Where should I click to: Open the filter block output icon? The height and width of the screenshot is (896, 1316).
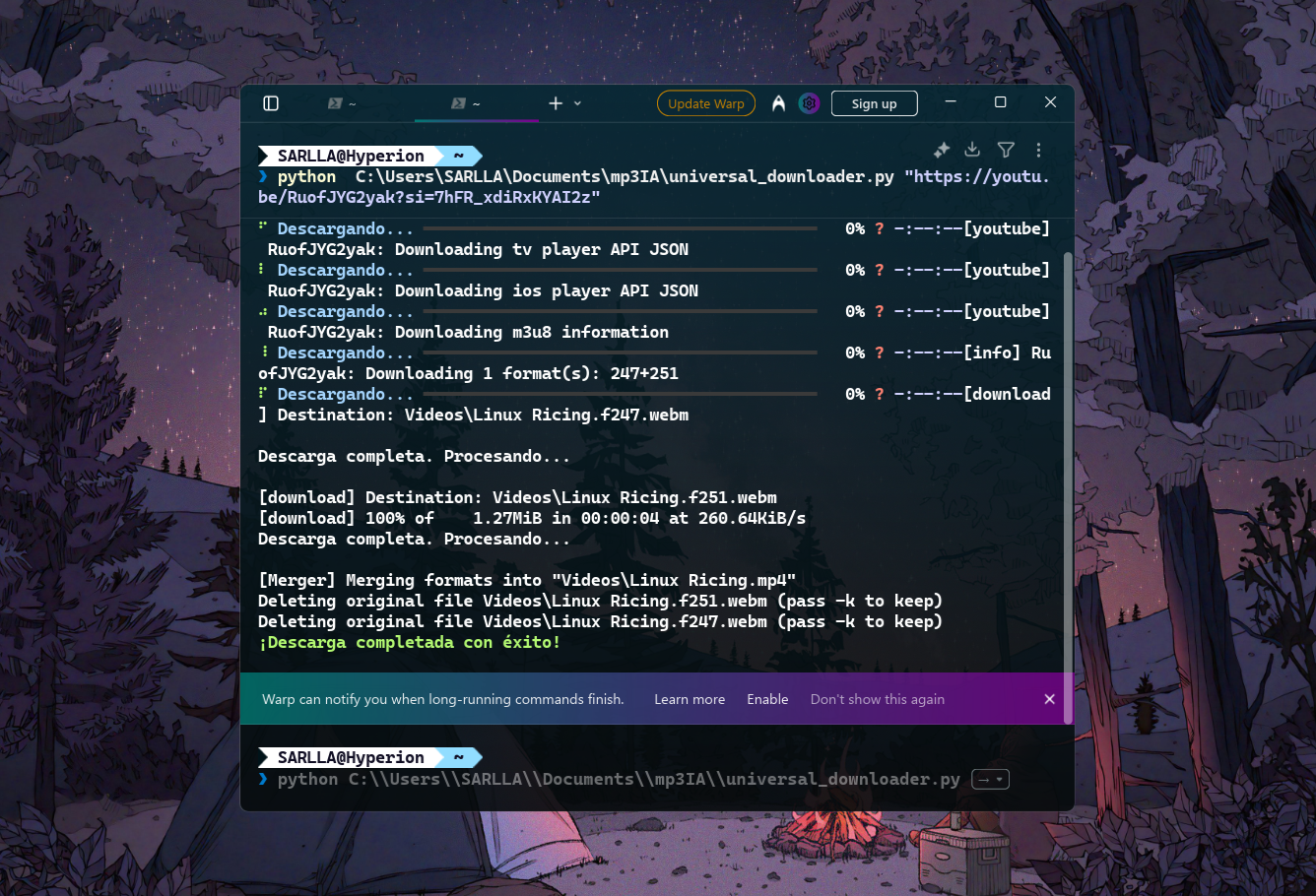coord(1006,150)
